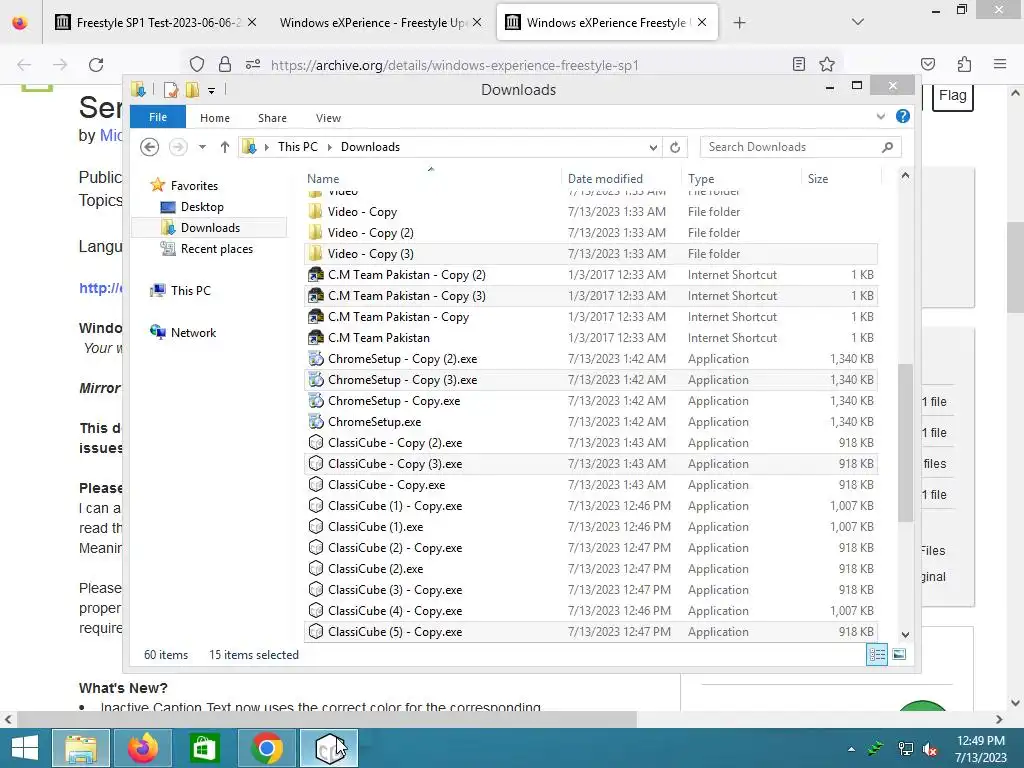Click Properties icon in quick access toolbar
The width and height of the screenshot is (1024, 768).
(170, 90)
